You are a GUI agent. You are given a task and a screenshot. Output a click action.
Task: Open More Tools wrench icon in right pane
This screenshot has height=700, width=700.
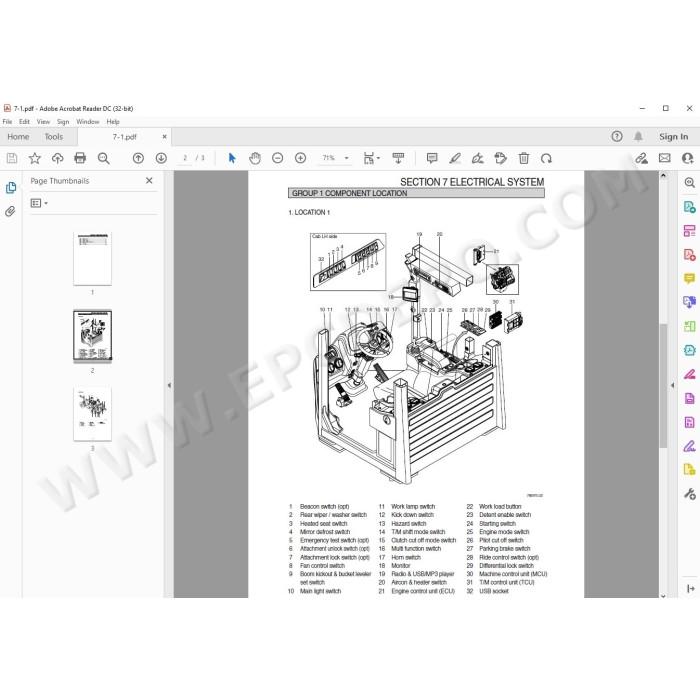pyautogui.click(x=689, y=494)
